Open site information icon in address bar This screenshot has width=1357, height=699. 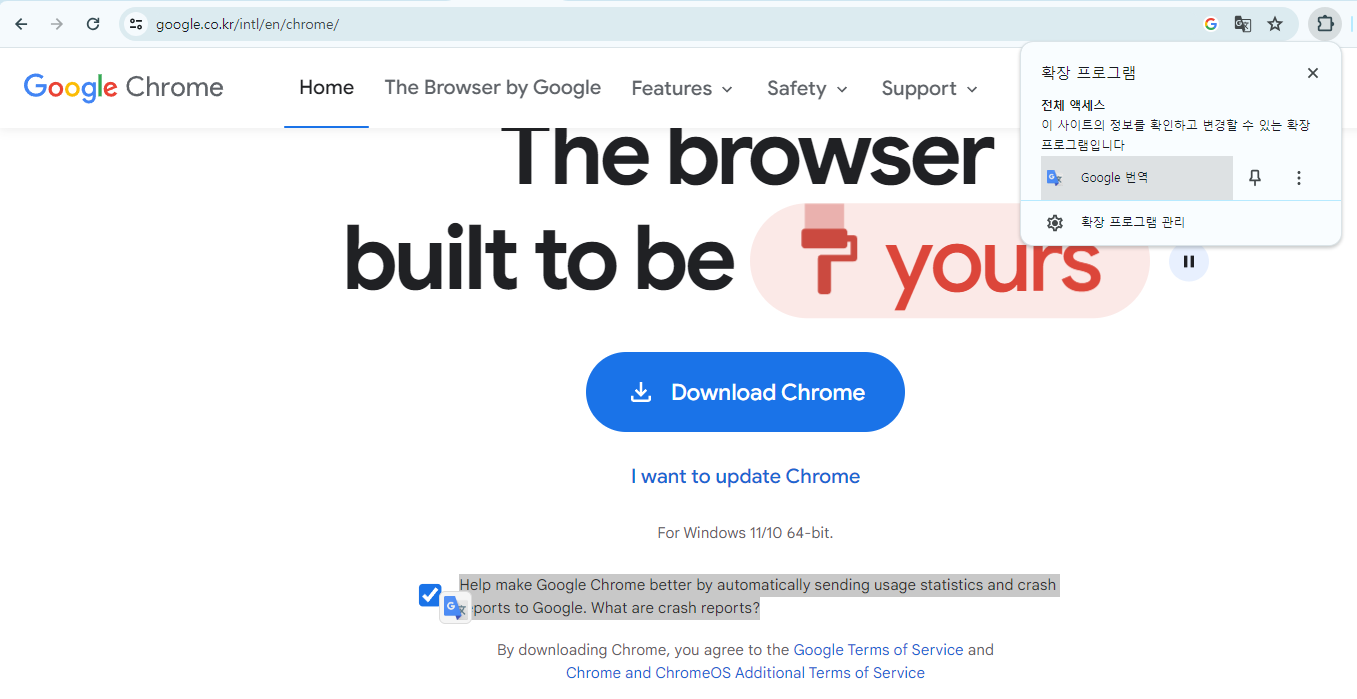pyautogui.click(x=137, y=24)
